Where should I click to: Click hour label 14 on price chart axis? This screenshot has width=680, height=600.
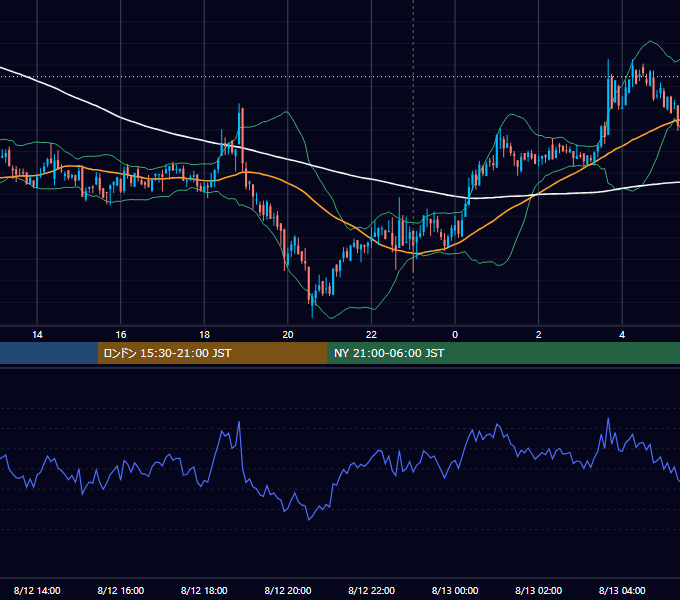pyautogui.click(x=37, y=335)
